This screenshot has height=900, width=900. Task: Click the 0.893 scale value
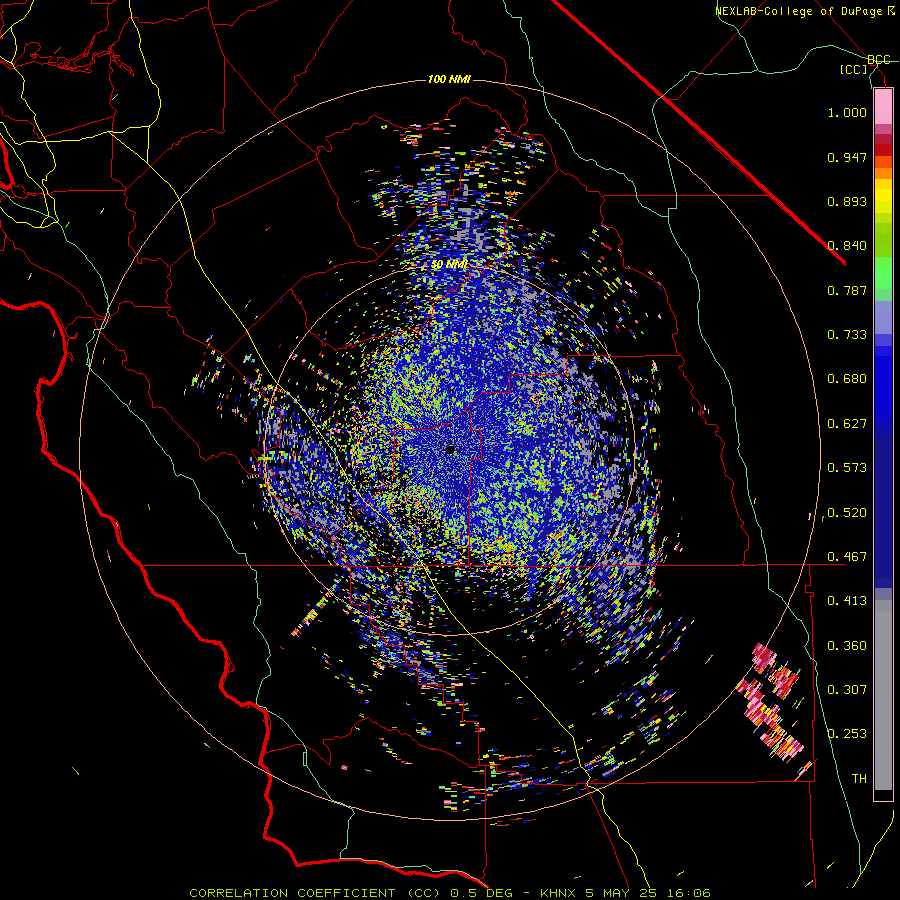tap(847, 201)
